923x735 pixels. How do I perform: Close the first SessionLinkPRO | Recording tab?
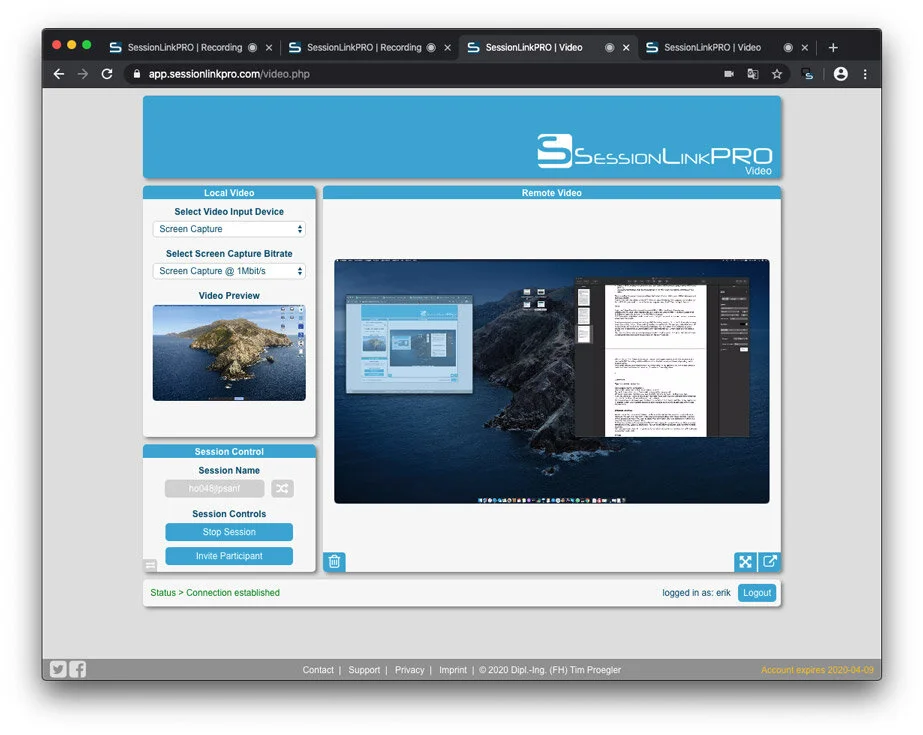click(x=269, y=48)
